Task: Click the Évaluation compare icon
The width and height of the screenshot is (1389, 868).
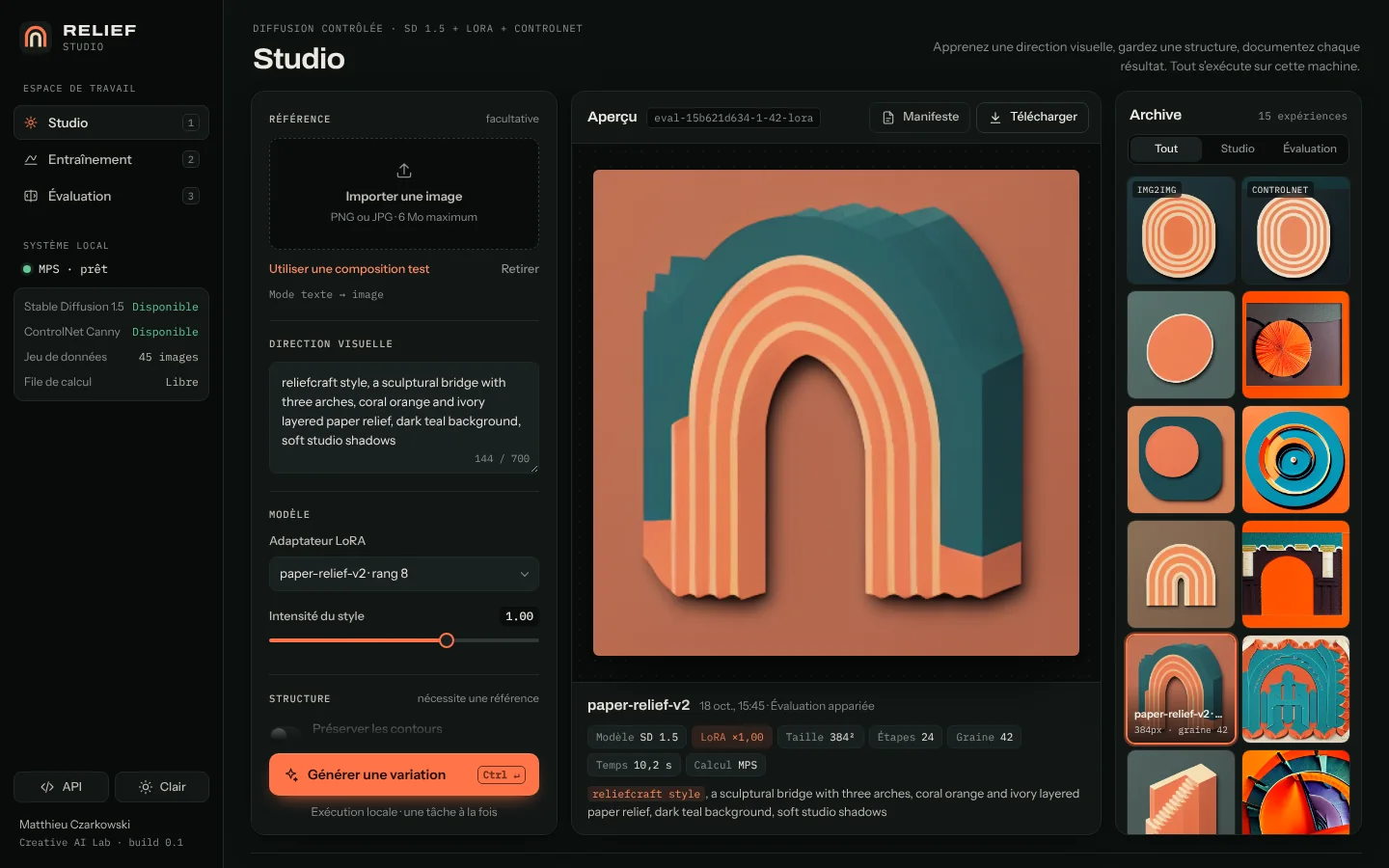Action: [31, 196]
